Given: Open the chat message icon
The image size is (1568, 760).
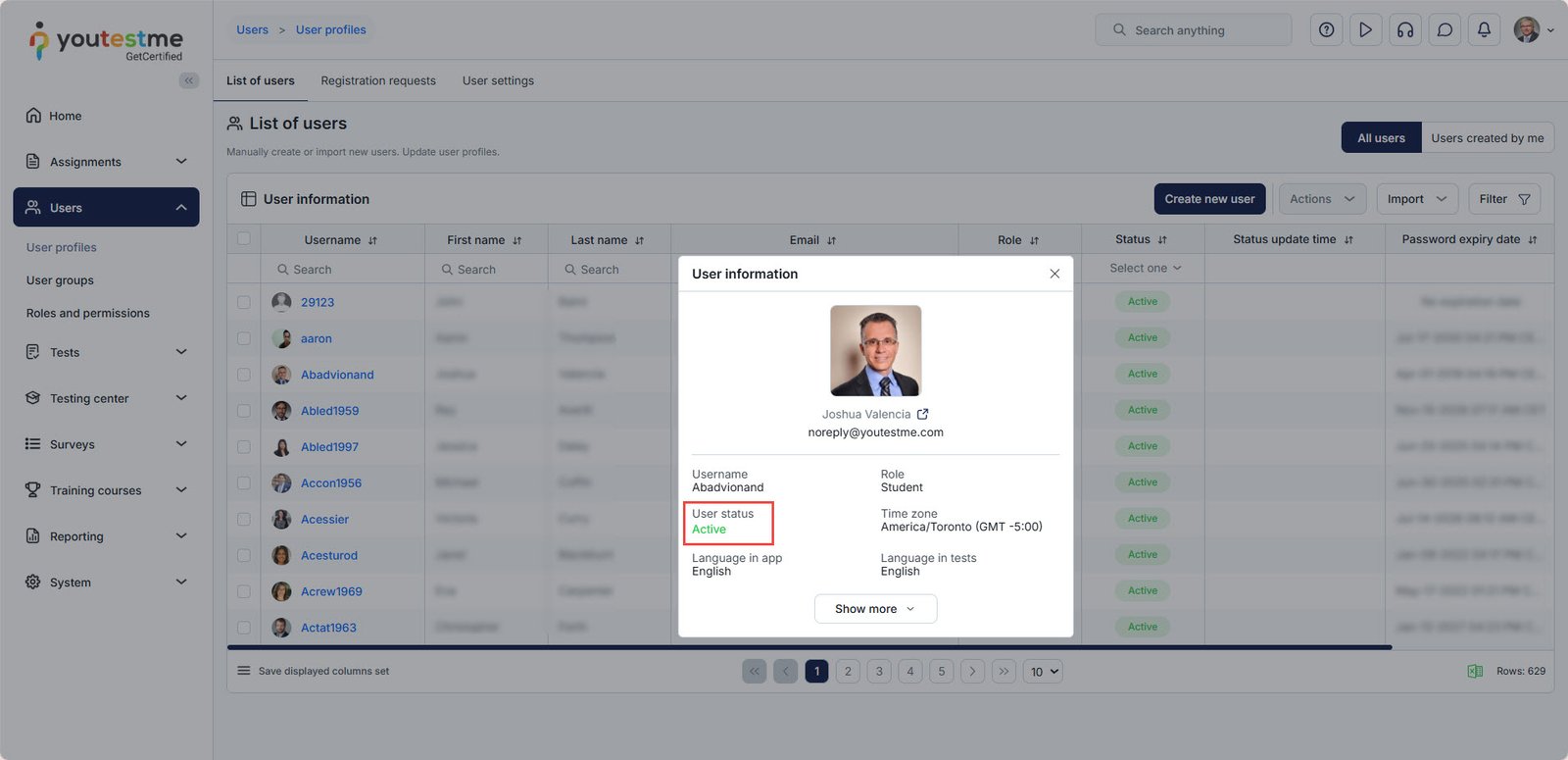Looking at the screenshot, I should pyautogui.click(x=1445, y=30).
